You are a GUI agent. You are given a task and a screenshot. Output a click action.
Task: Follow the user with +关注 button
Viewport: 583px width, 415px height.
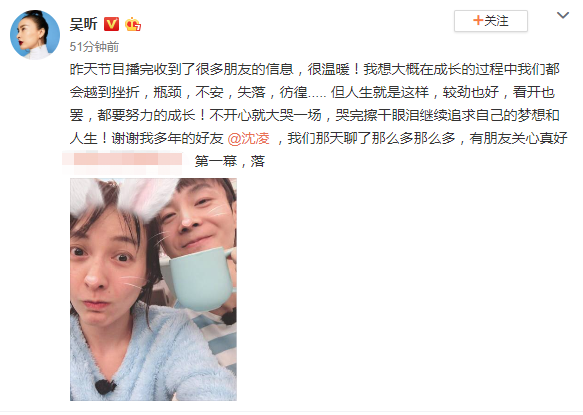coord(490,21)
